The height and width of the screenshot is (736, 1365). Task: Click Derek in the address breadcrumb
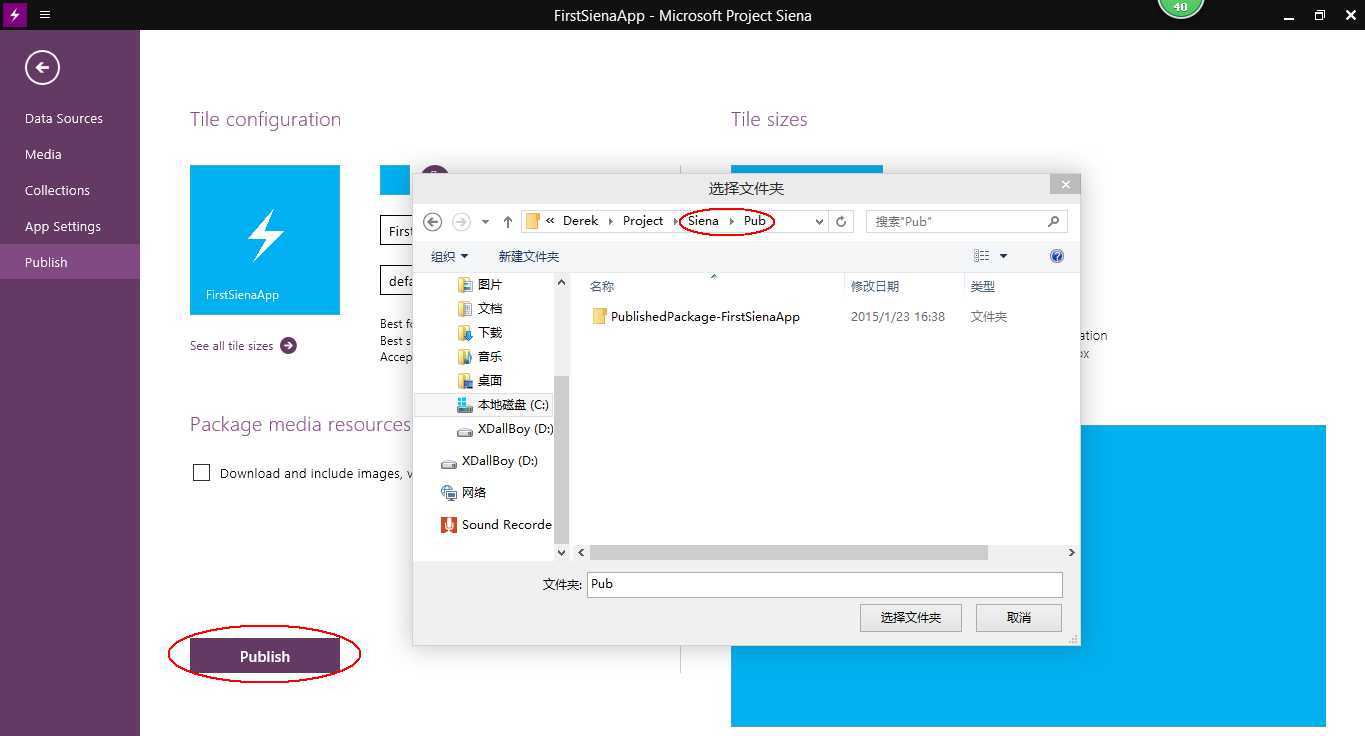pos(580,221)
